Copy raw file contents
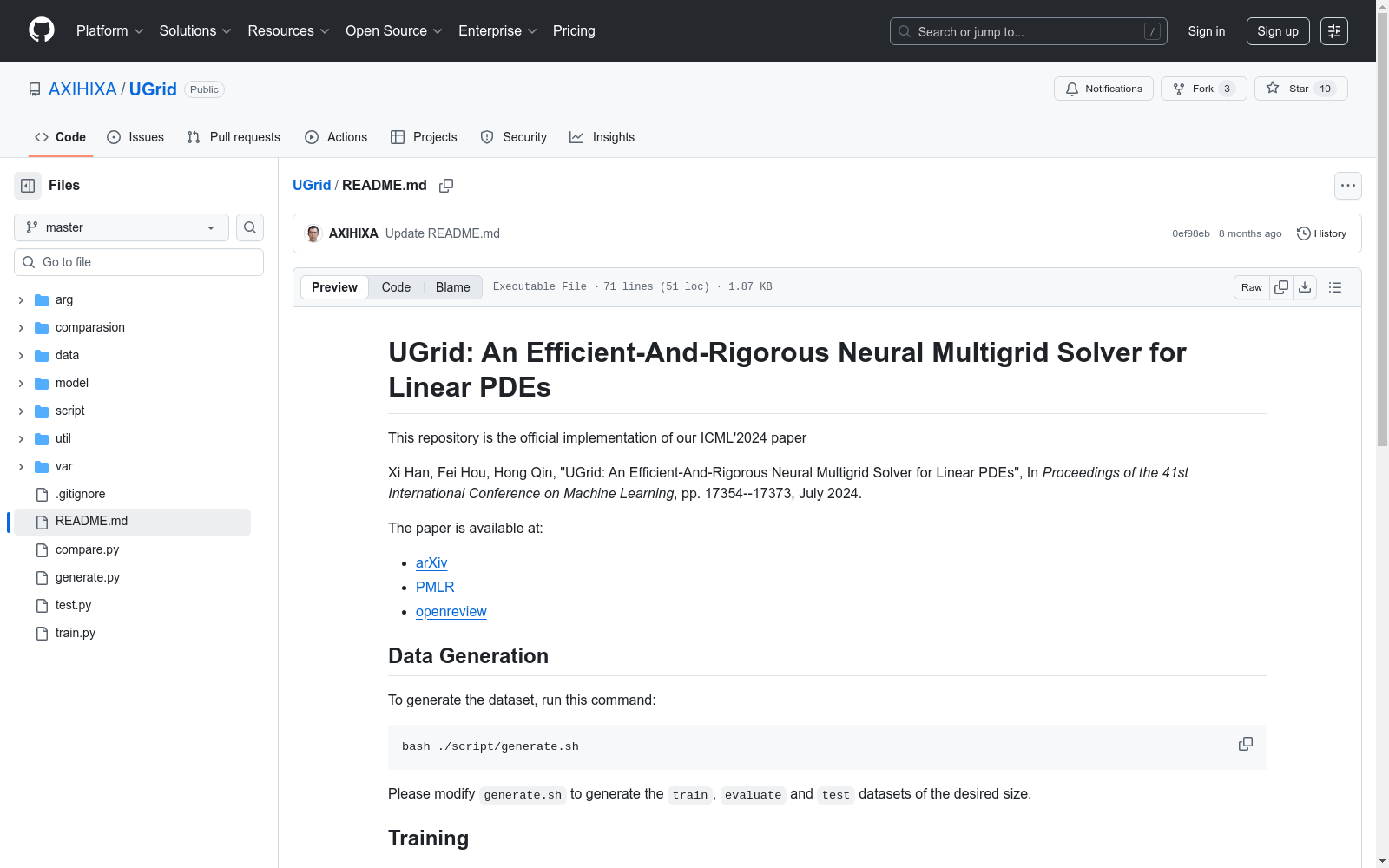Viewport: 1389px width, 868px height. (1281, 287)
